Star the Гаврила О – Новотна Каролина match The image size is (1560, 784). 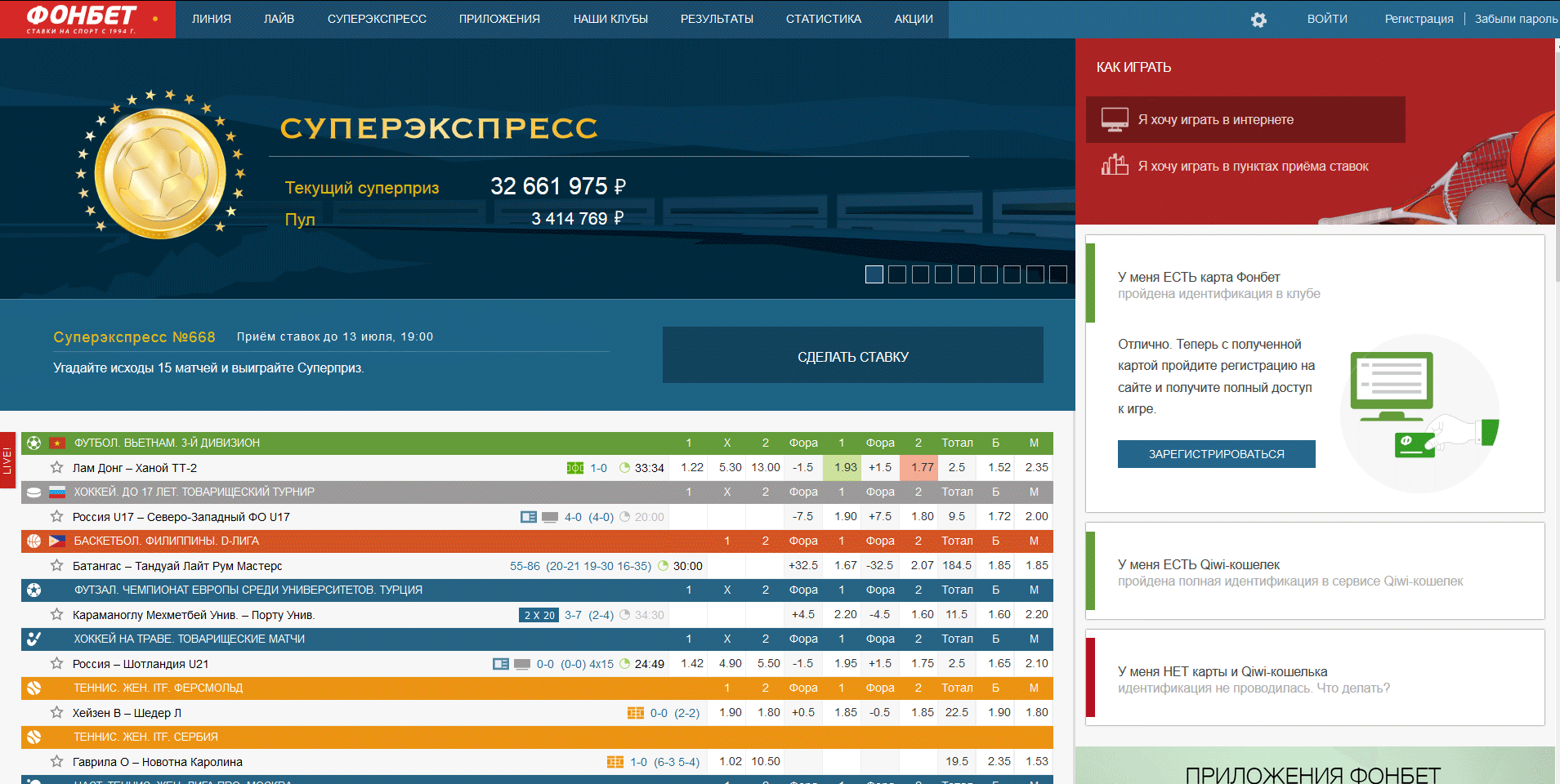click(56, 761)
